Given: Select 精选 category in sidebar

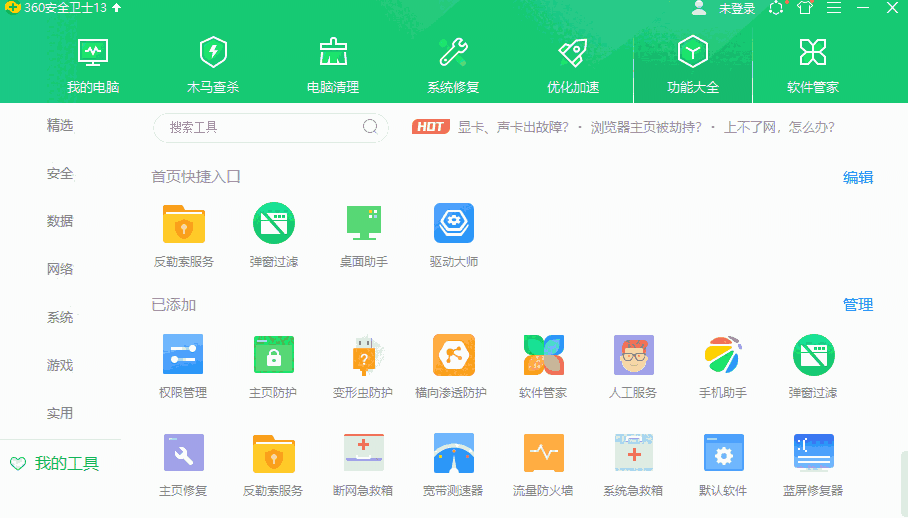Looking at the screenshot, I should click(60, 125).
